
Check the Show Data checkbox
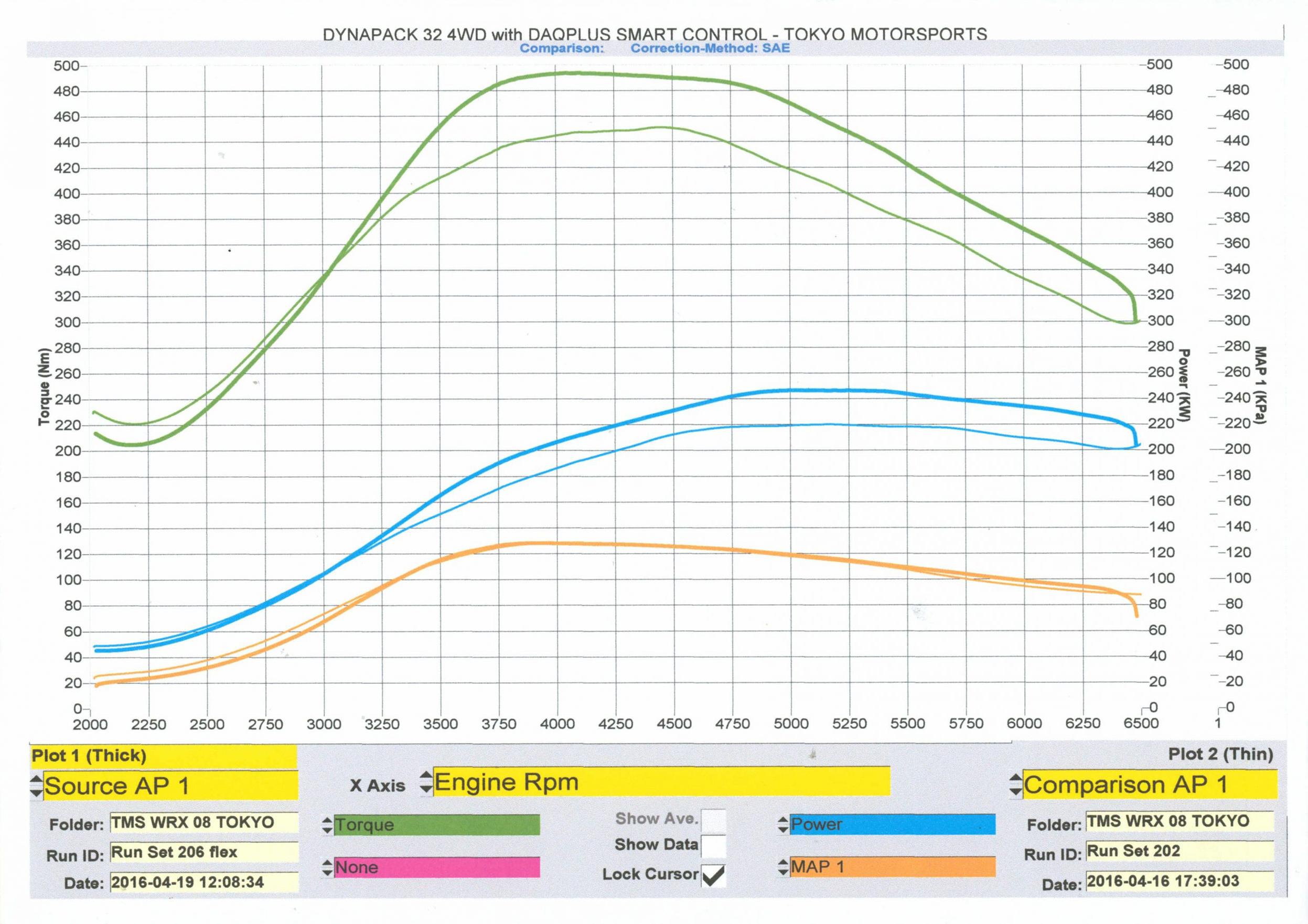pos(713,846)
